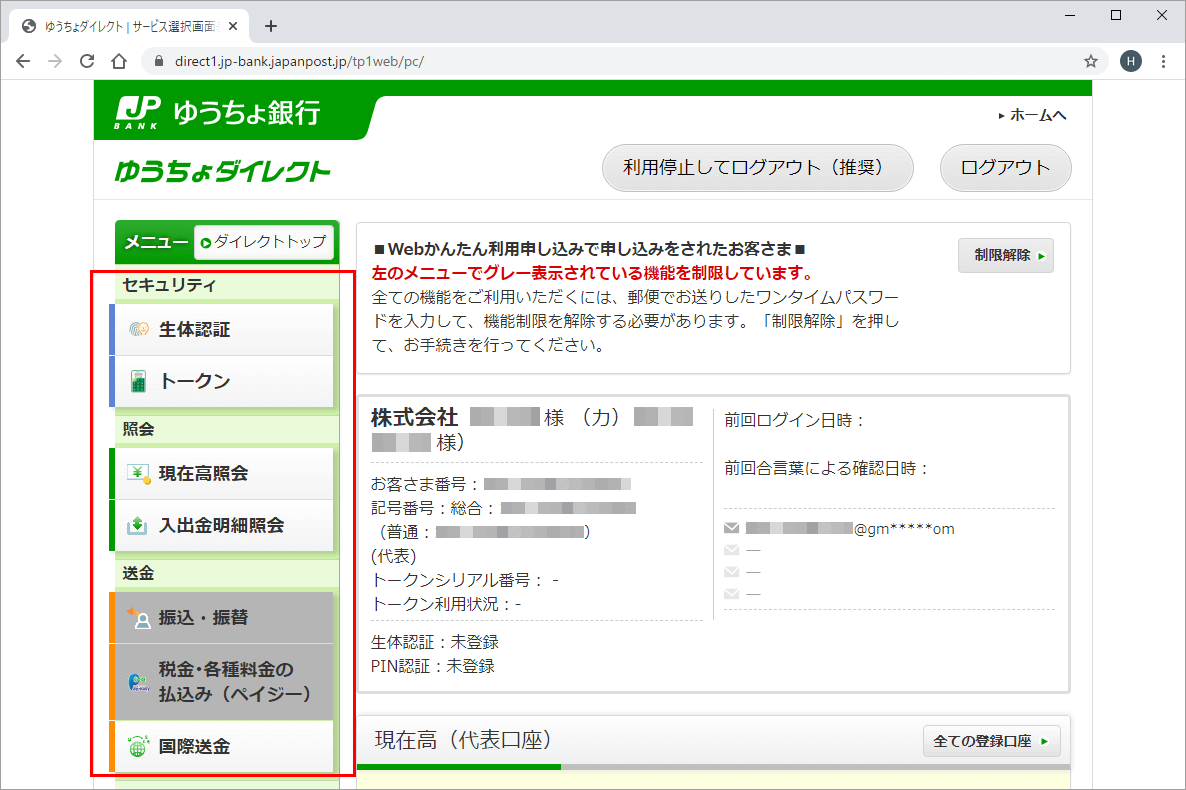Open トークン menu item

[x=222, y=381]
